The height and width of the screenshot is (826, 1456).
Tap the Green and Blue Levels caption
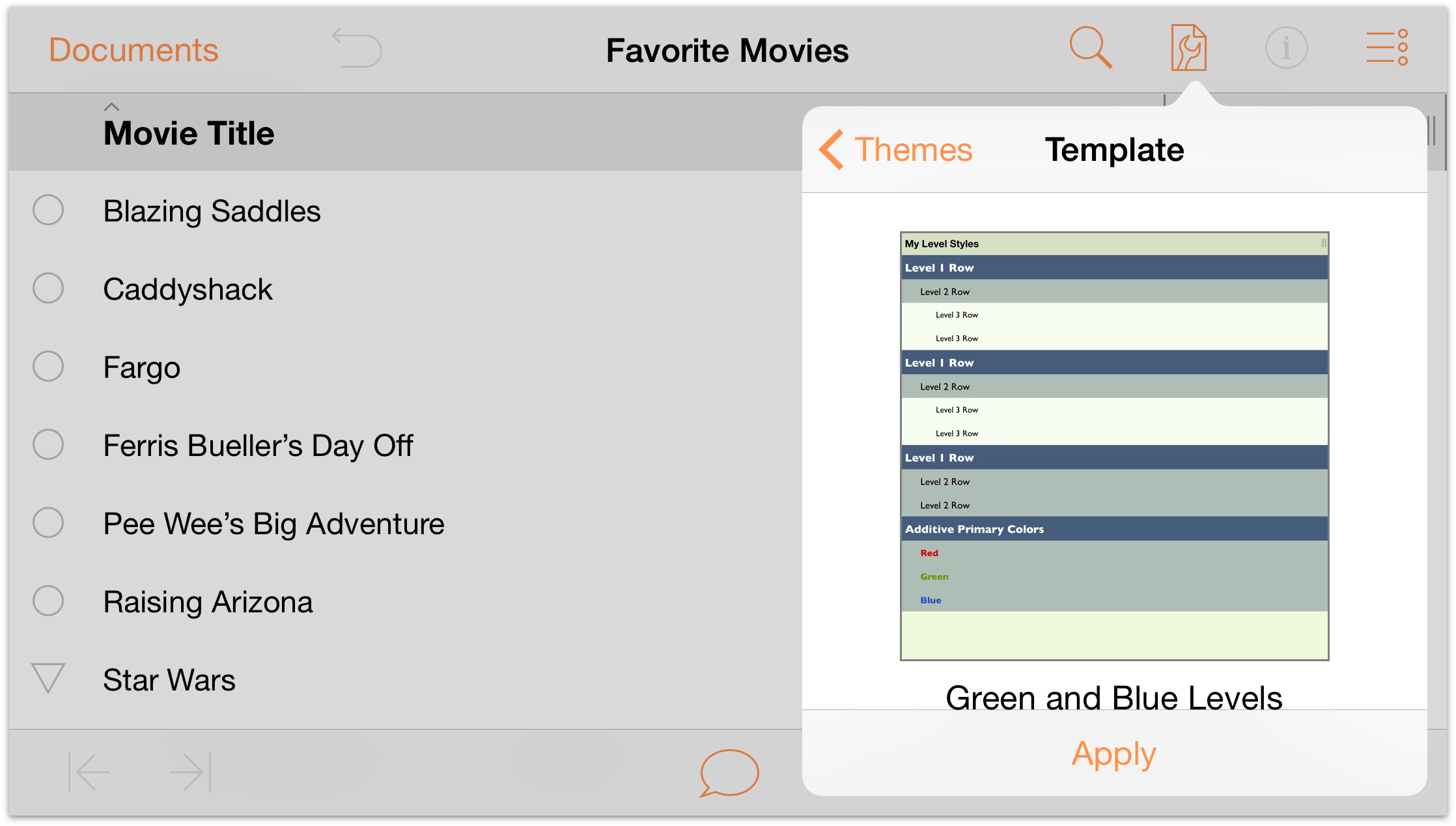click(1113, 697)
